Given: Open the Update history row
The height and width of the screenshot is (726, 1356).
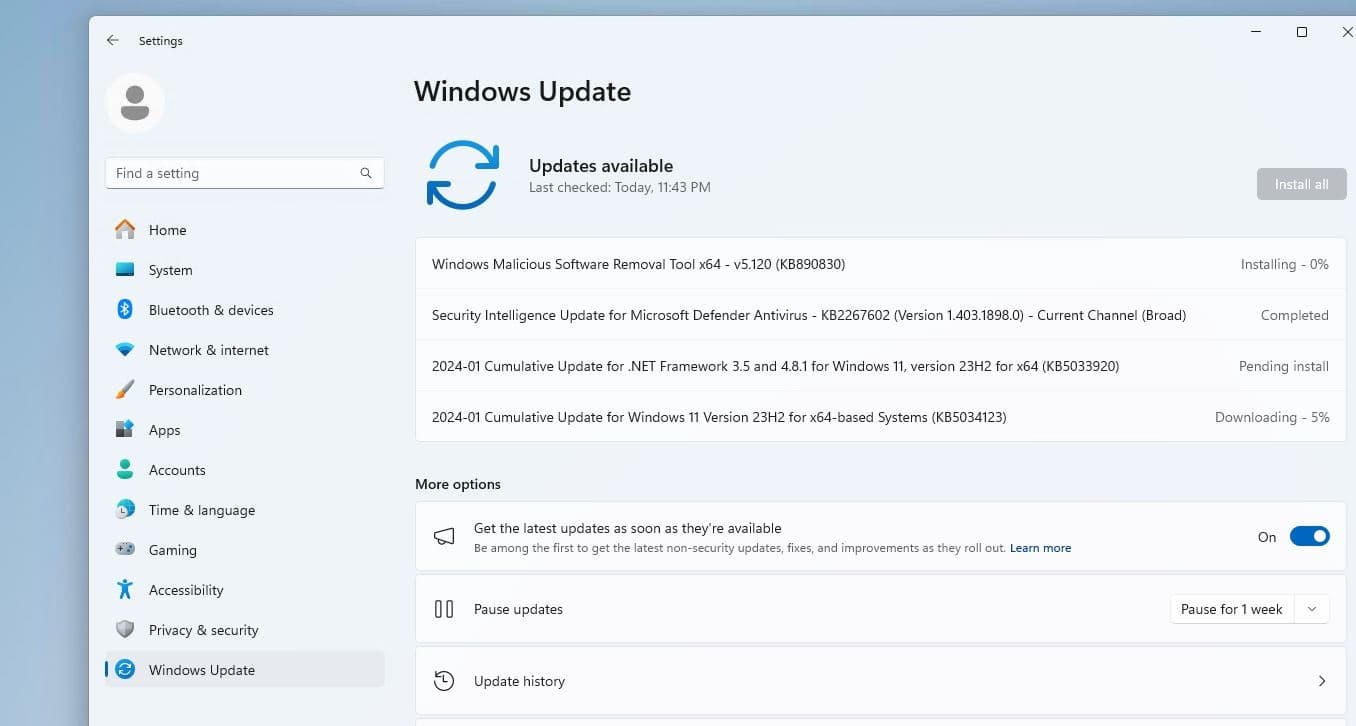Looking at the screenshot, I should [x=880, y=681].
